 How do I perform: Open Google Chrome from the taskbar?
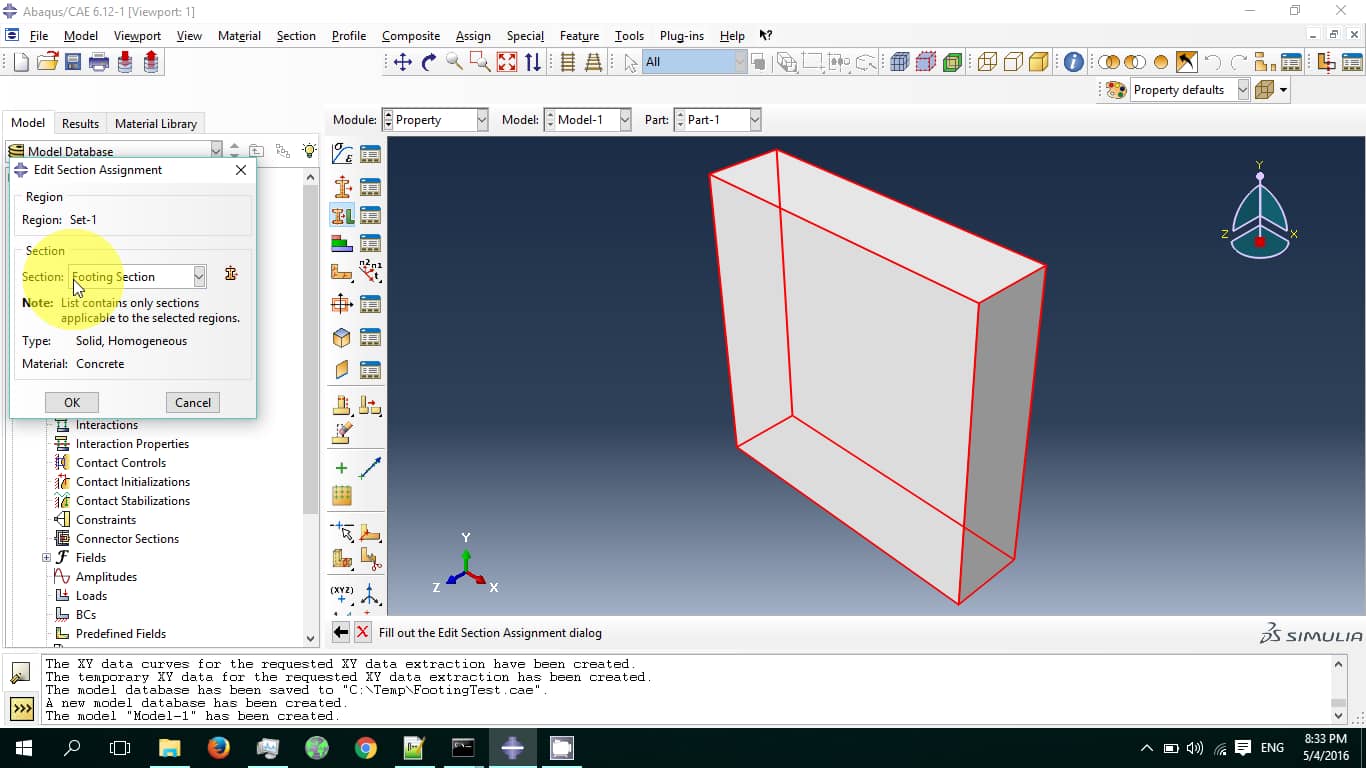point(366,748)
